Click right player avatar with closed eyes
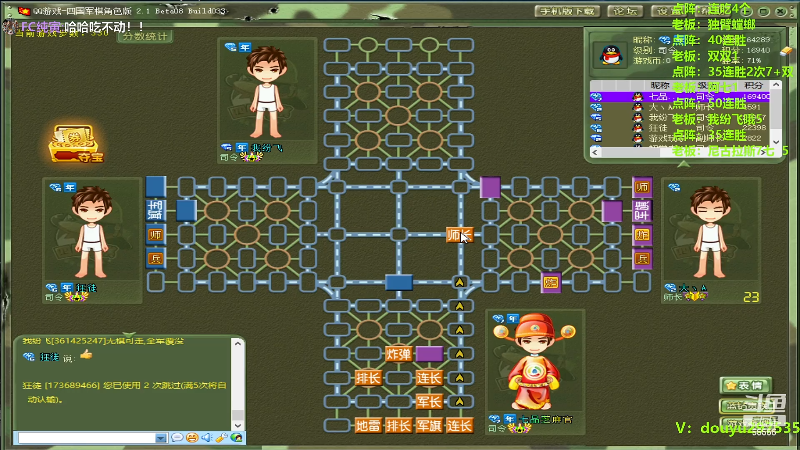The image size is (800, 450). [711, 232]
